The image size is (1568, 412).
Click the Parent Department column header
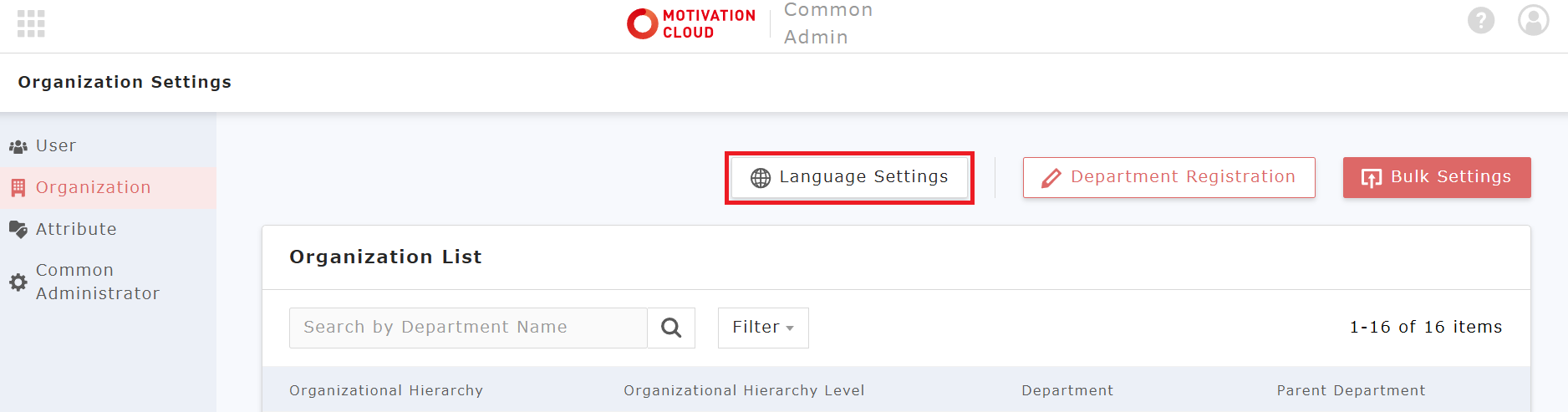1351,391
